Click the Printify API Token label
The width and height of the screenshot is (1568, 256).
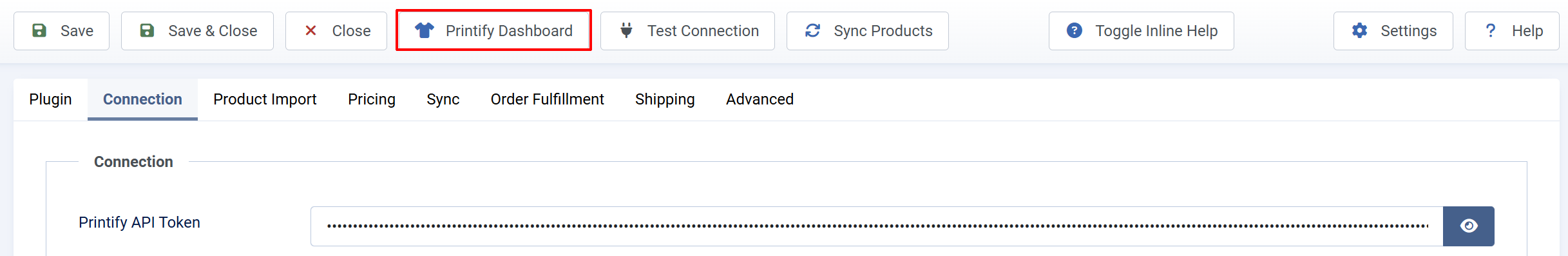click(139, 222)
